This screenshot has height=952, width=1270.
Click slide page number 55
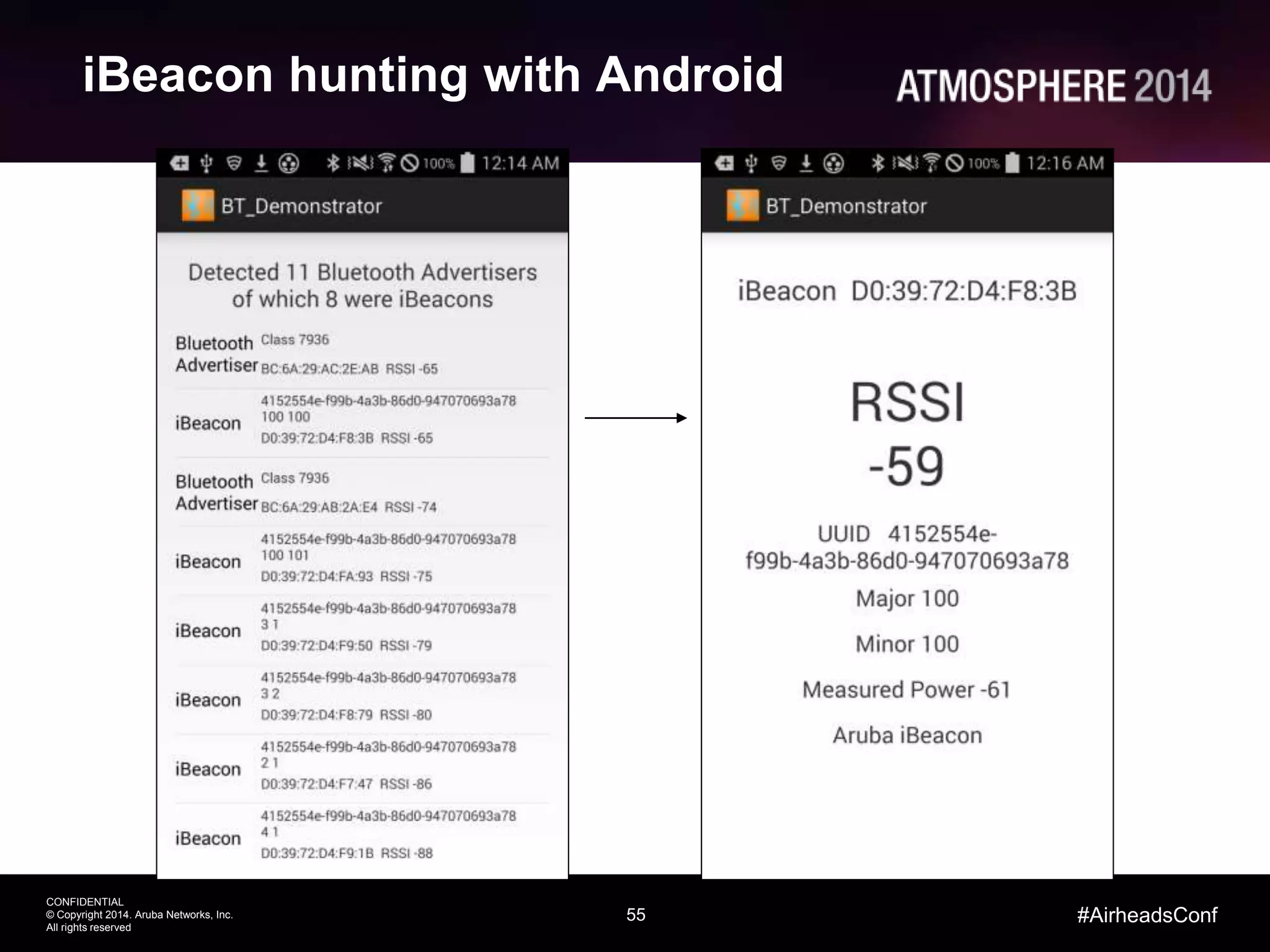(636, 915)
